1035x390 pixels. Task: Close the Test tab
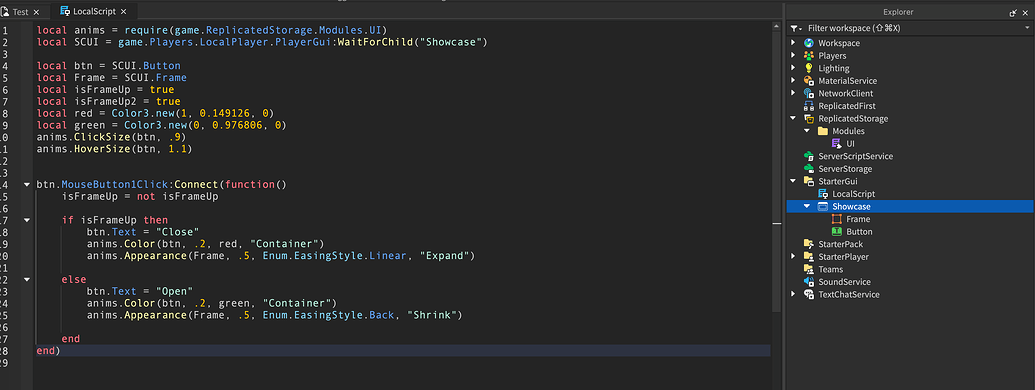point(36,13)
